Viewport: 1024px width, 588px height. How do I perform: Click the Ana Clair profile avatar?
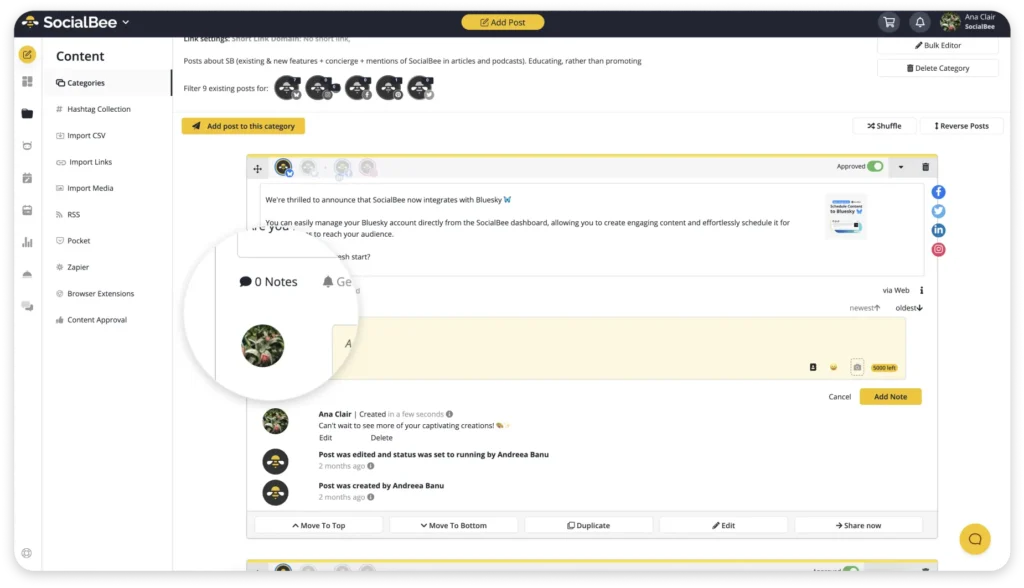(950, 22)
